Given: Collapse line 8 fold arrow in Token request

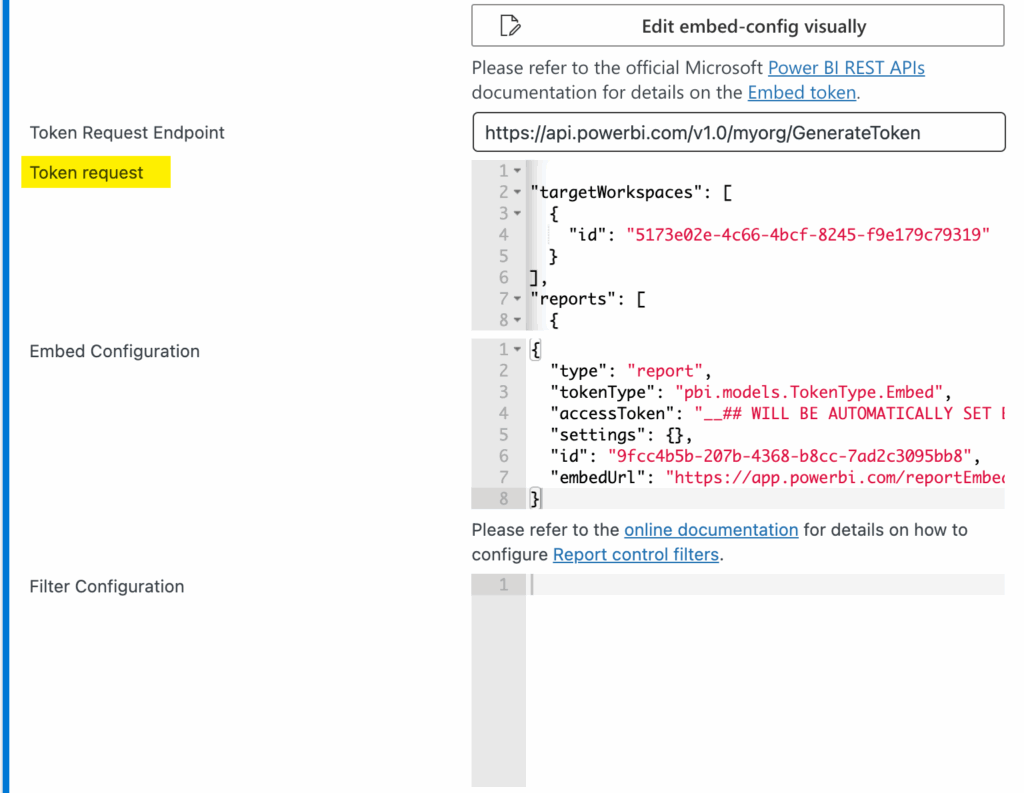Looking at the screenshot, I should pyautogui.click(x=517, y=321).
